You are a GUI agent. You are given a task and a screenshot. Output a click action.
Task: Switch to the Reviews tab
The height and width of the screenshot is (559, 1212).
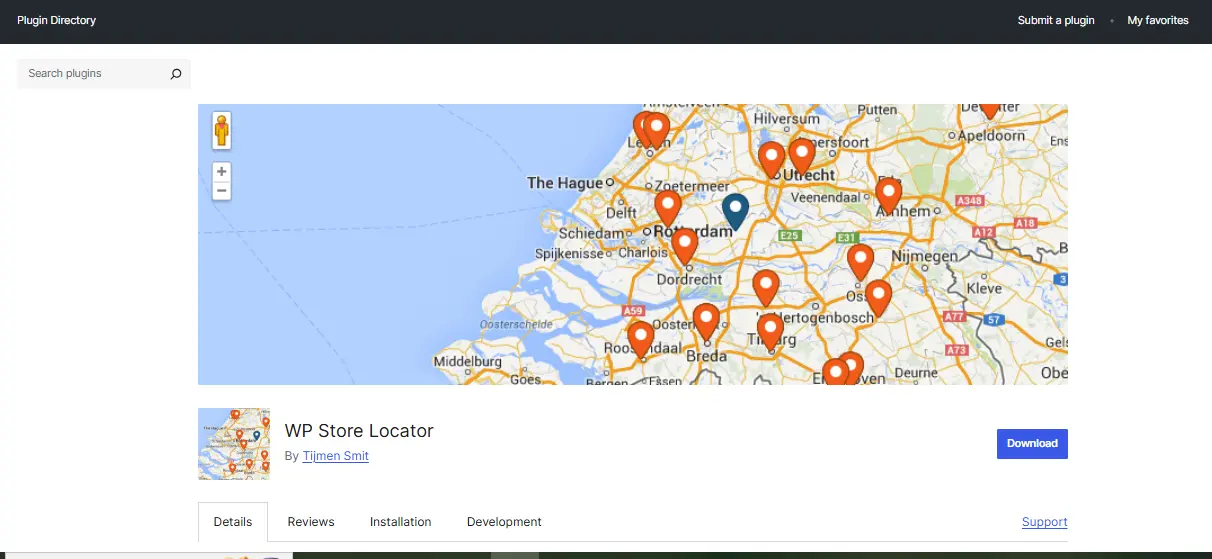pyautogui.click(x=311, y=522)
